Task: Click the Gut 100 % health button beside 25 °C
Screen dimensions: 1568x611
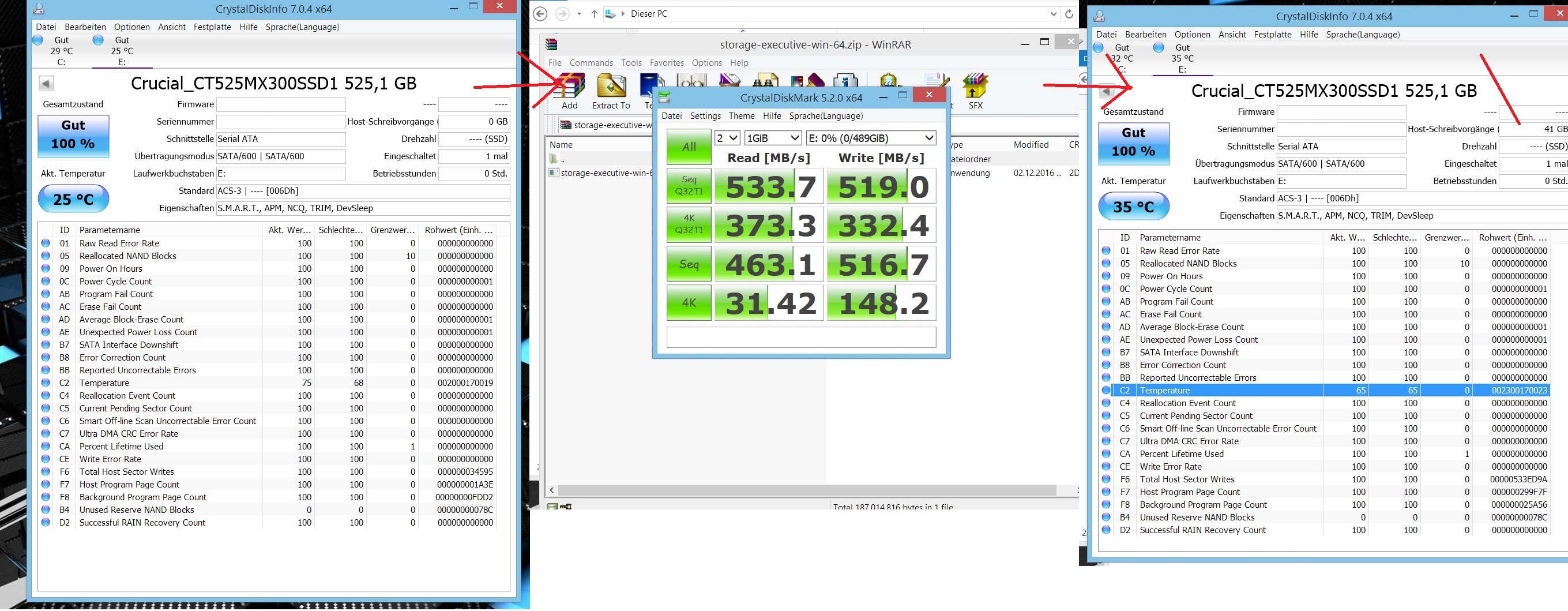Action: [x=73, y=136]
